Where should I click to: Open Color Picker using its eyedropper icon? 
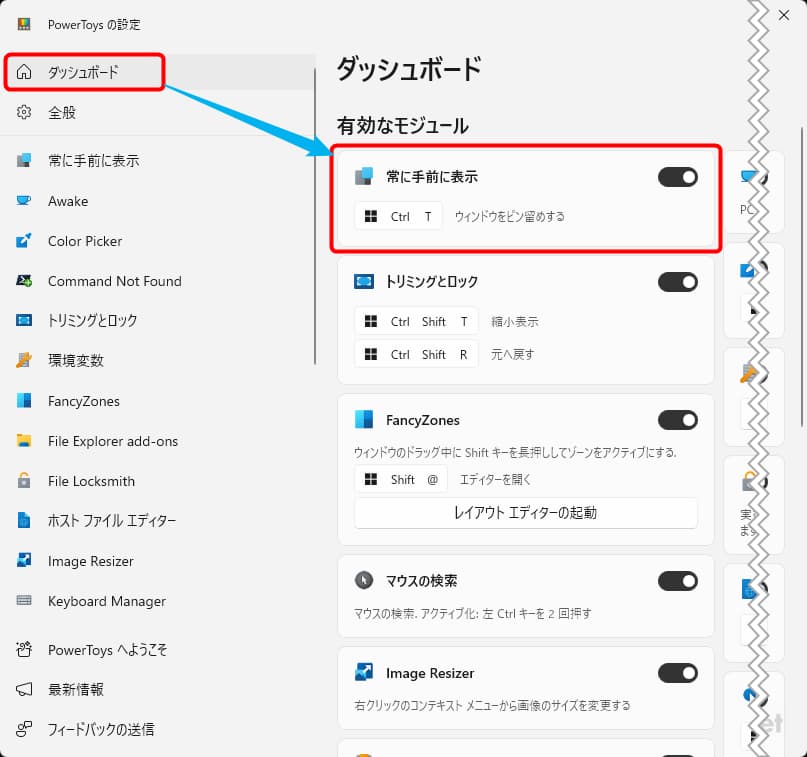coord(24,241)
